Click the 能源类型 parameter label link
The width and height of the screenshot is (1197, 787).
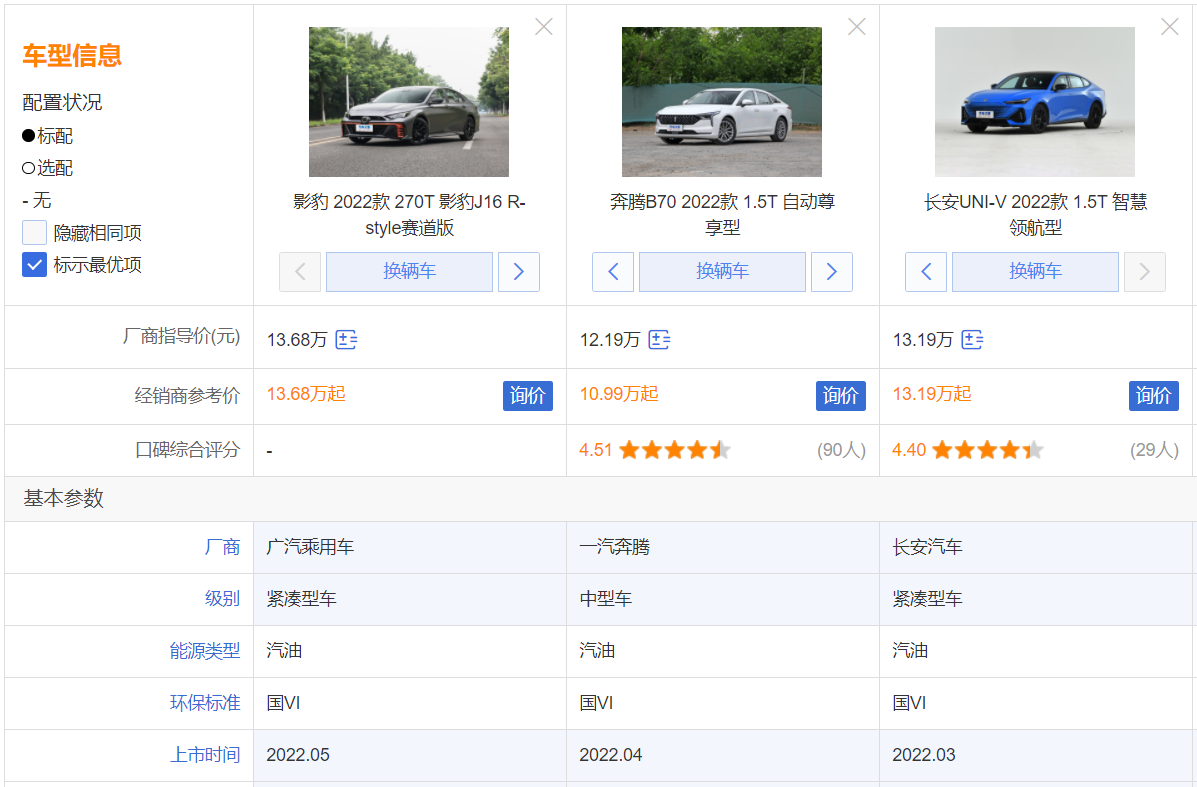(x=205, y=651)
